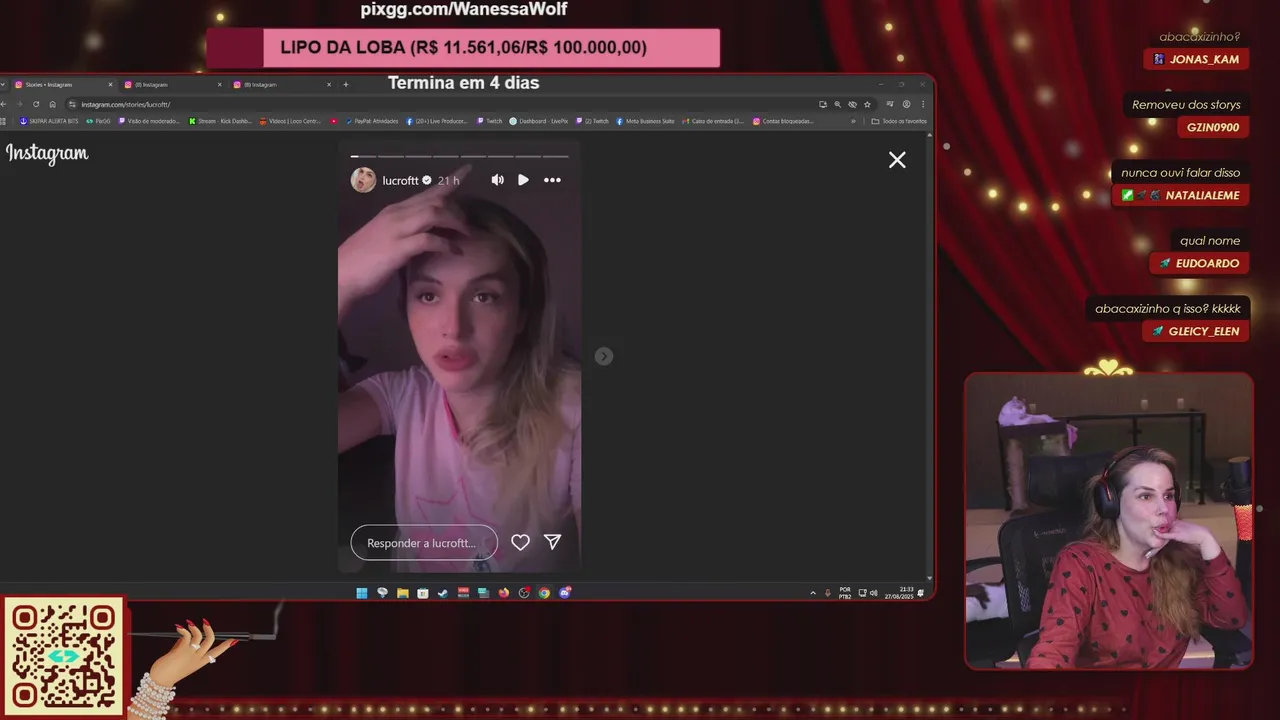Open the 'Visão de moderado...' bookmark

(x=149, y=121)
